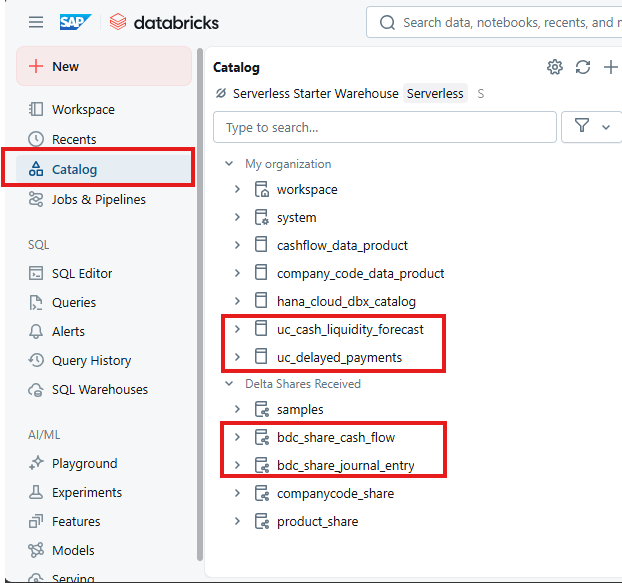Expand the company_code_data_product catalog
This screenshot has width=622, height=583.
(237, 273)
